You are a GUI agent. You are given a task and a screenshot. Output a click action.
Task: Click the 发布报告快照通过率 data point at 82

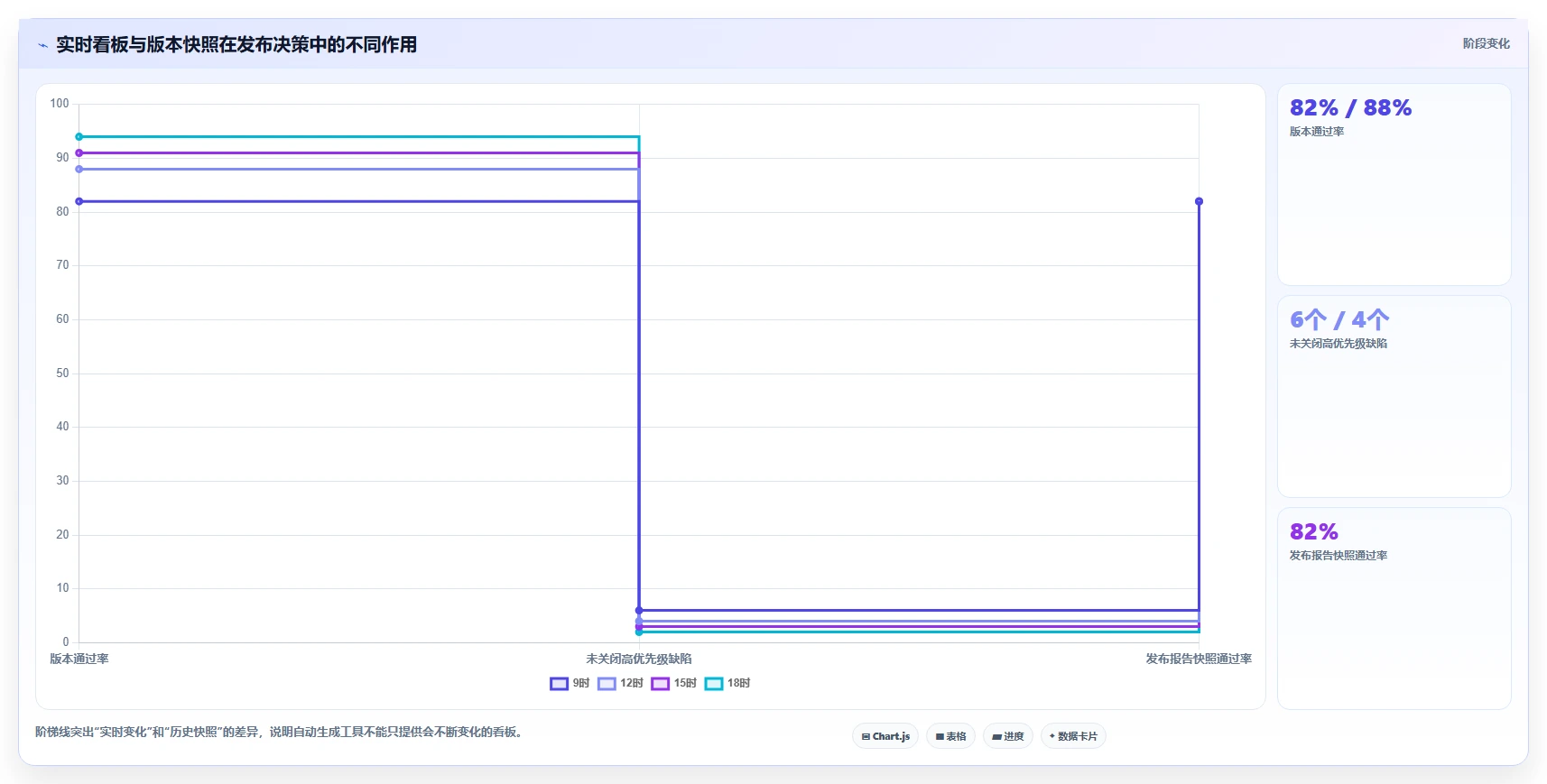[1199, 201]
